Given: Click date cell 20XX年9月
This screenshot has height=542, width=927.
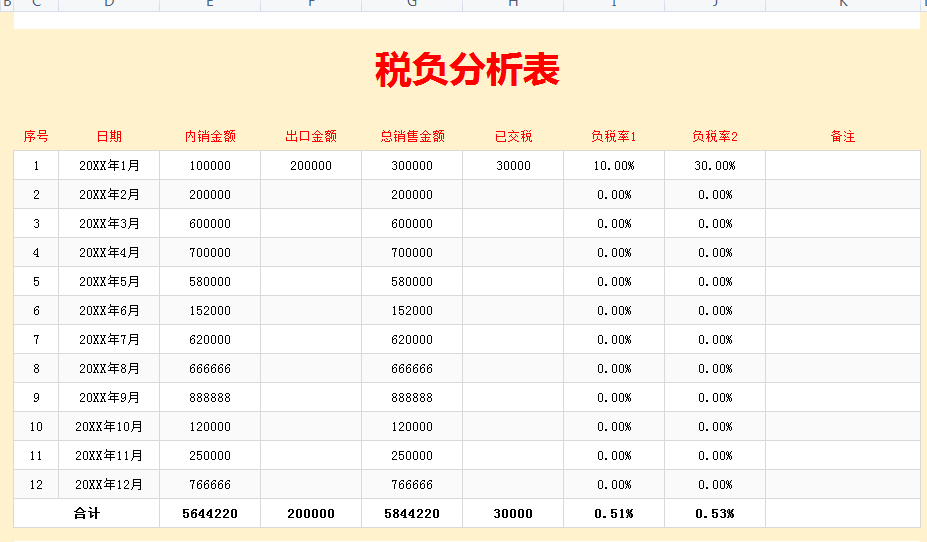Looking at the screenshot, I should pyautogui.click(x=109, y=397).
